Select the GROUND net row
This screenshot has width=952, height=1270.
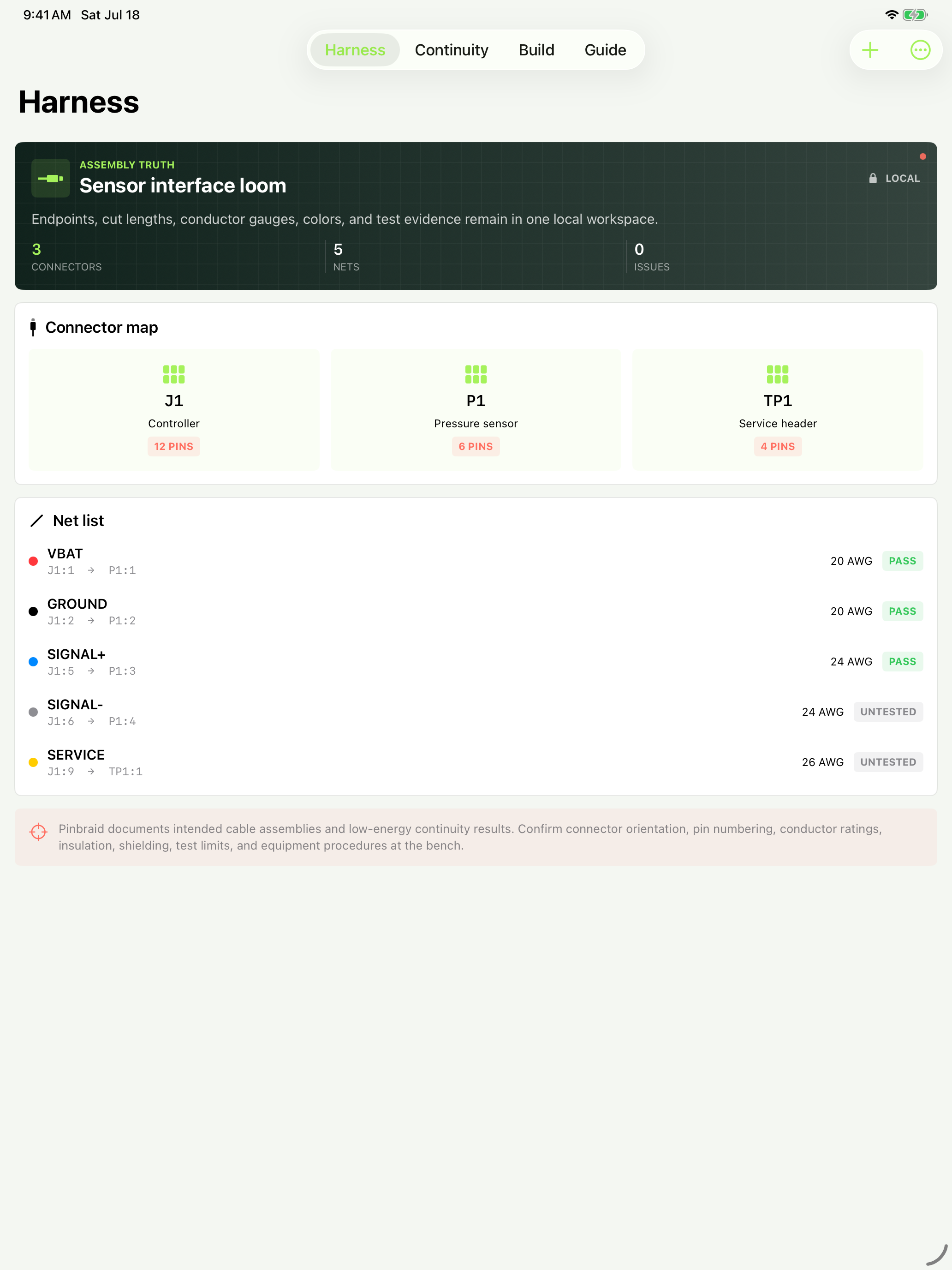point(476,611)
